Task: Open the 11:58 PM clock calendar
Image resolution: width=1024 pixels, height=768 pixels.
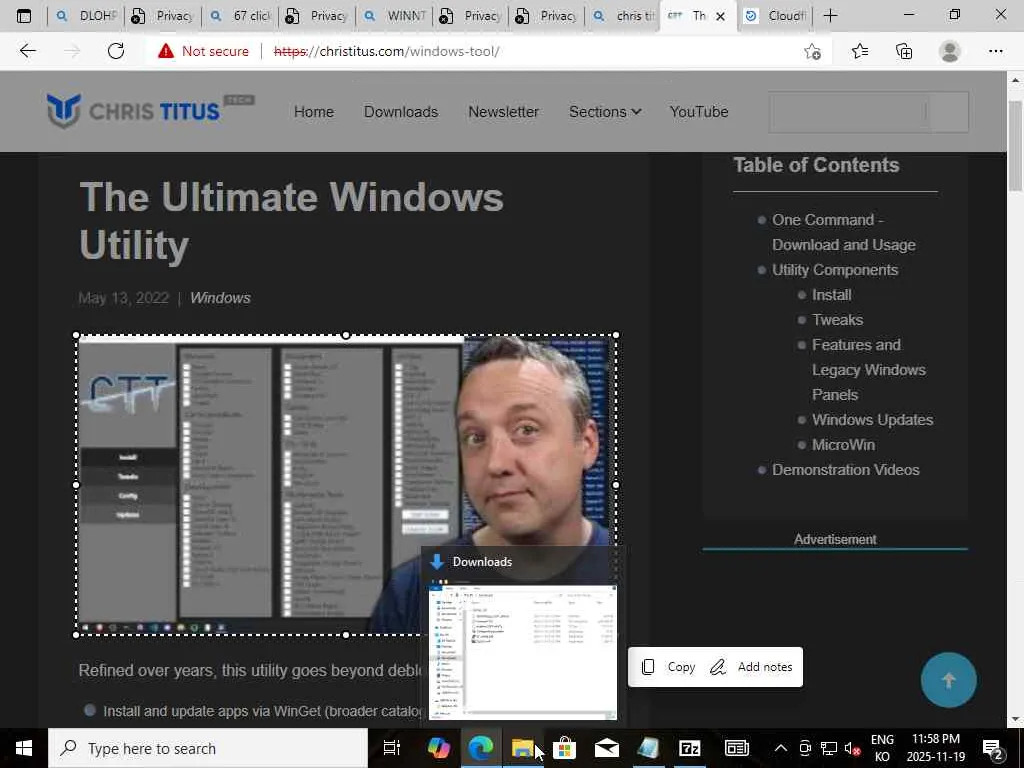Action: point(936,748)
